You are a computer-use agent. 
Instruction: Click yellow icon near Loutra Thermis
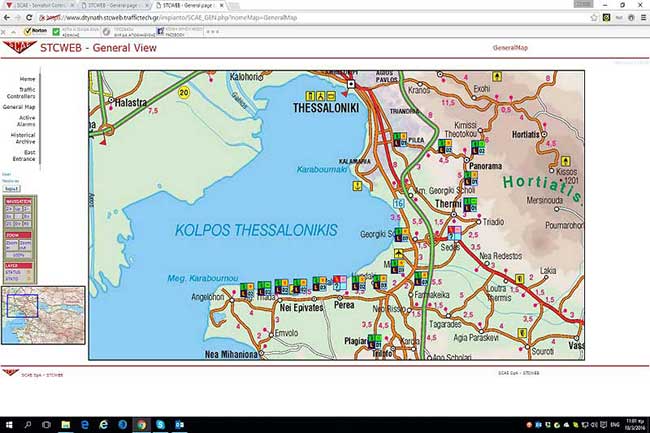click(519, 278)
